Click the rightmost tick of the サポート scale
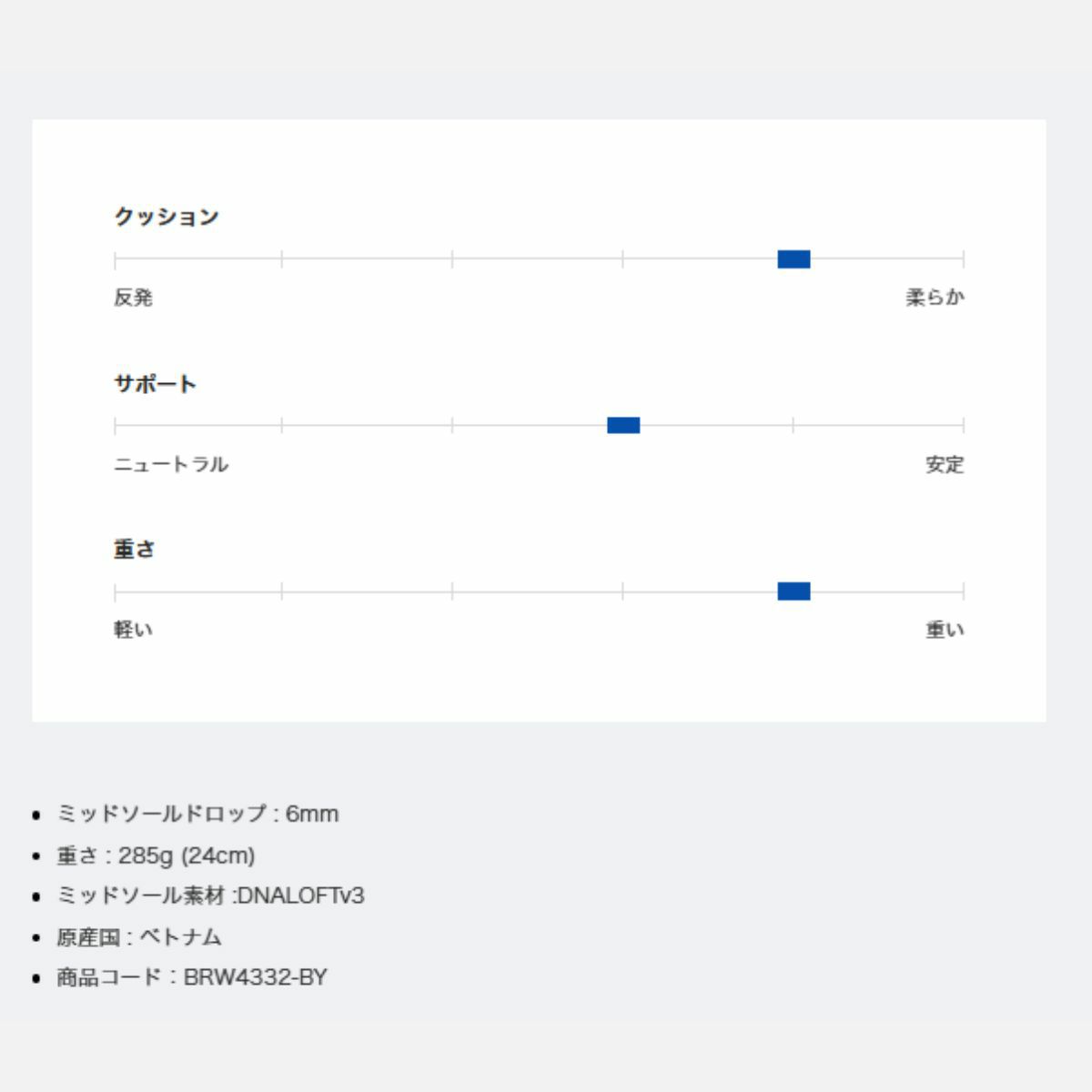 pyautogui.click(x=963, y=425)
